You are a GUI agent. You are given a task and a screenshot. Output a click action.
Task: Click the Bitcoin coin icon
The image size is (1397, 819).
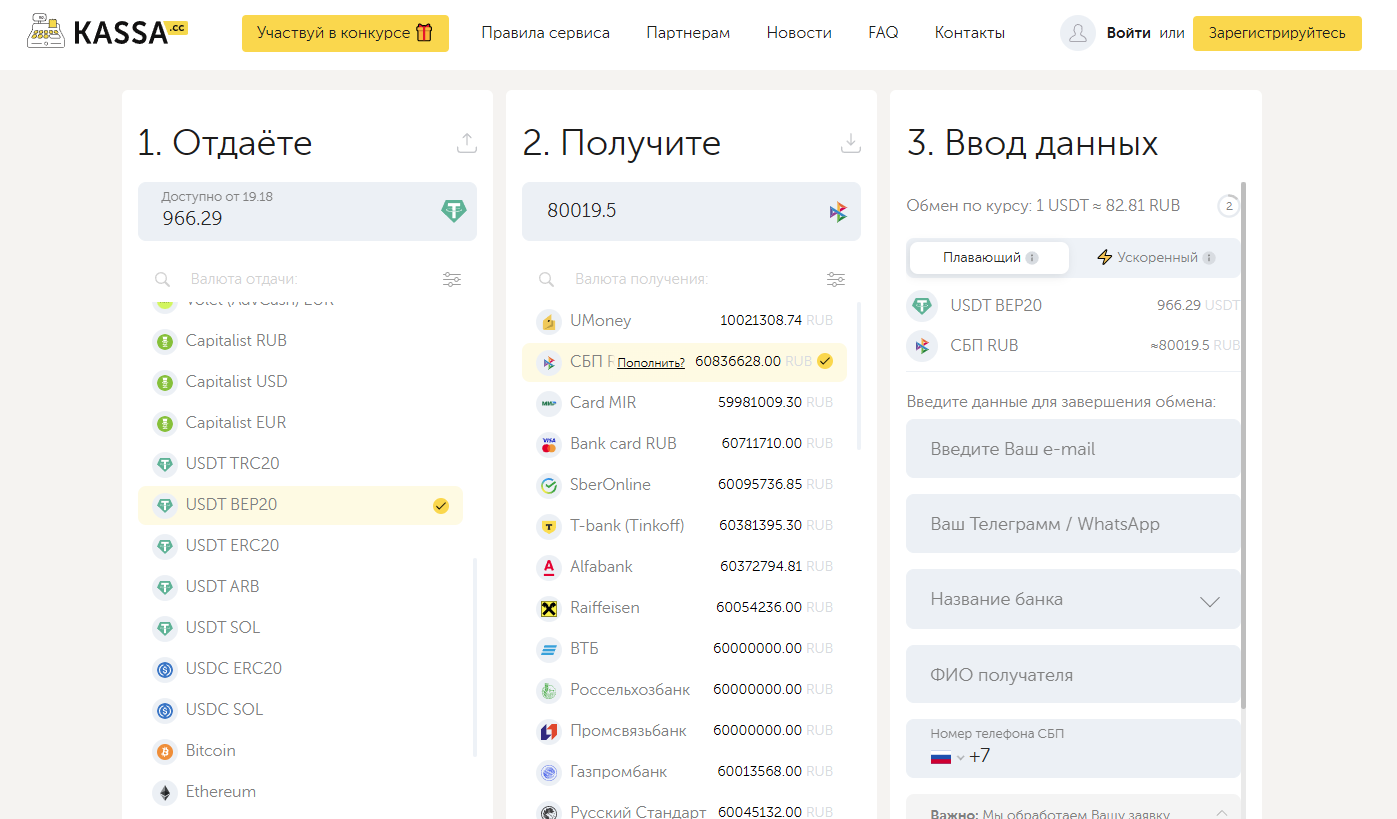click(x=164, y=751)
